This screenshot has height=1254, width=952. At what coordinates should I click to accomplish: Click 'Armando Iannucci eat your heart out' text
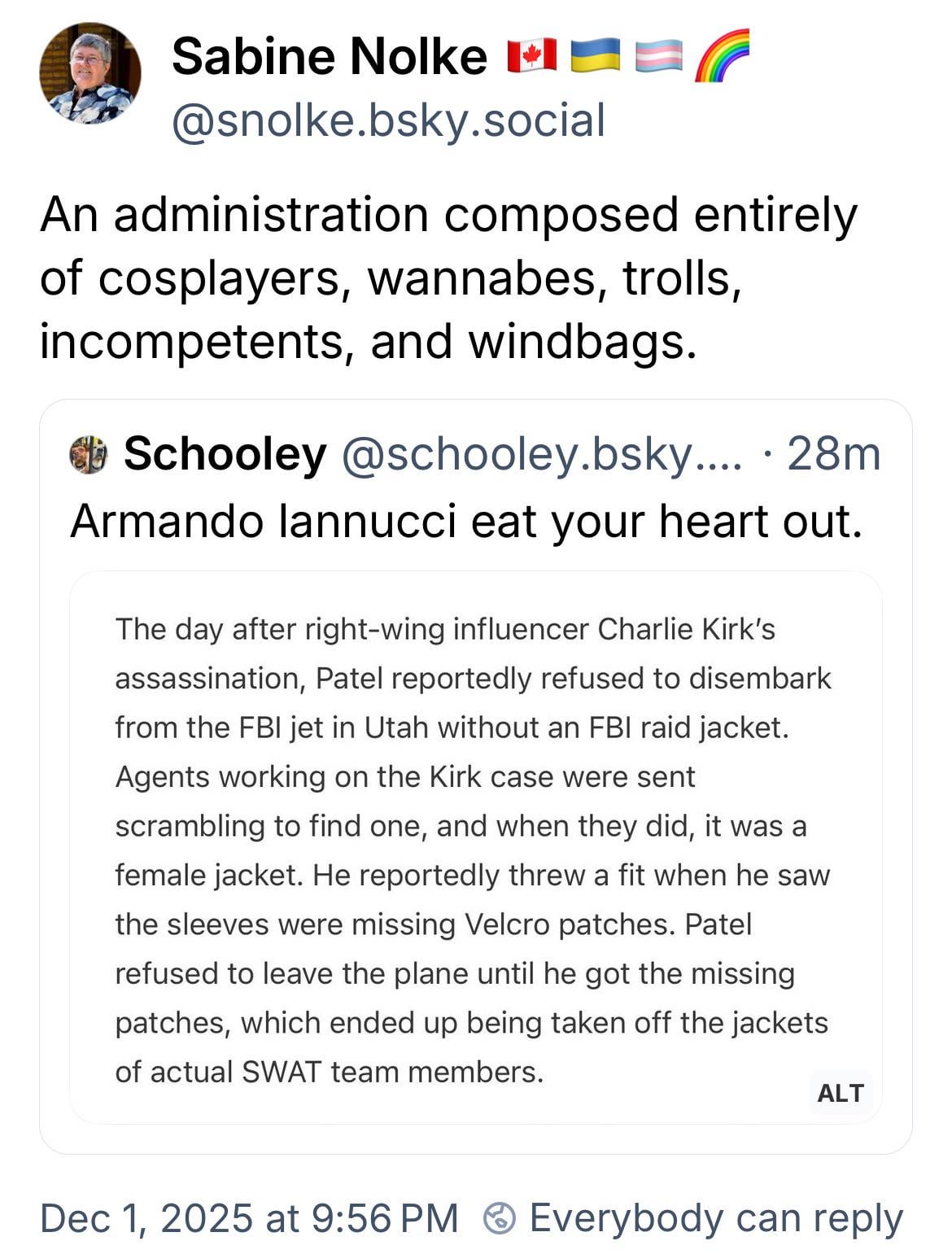coord(465,521)
